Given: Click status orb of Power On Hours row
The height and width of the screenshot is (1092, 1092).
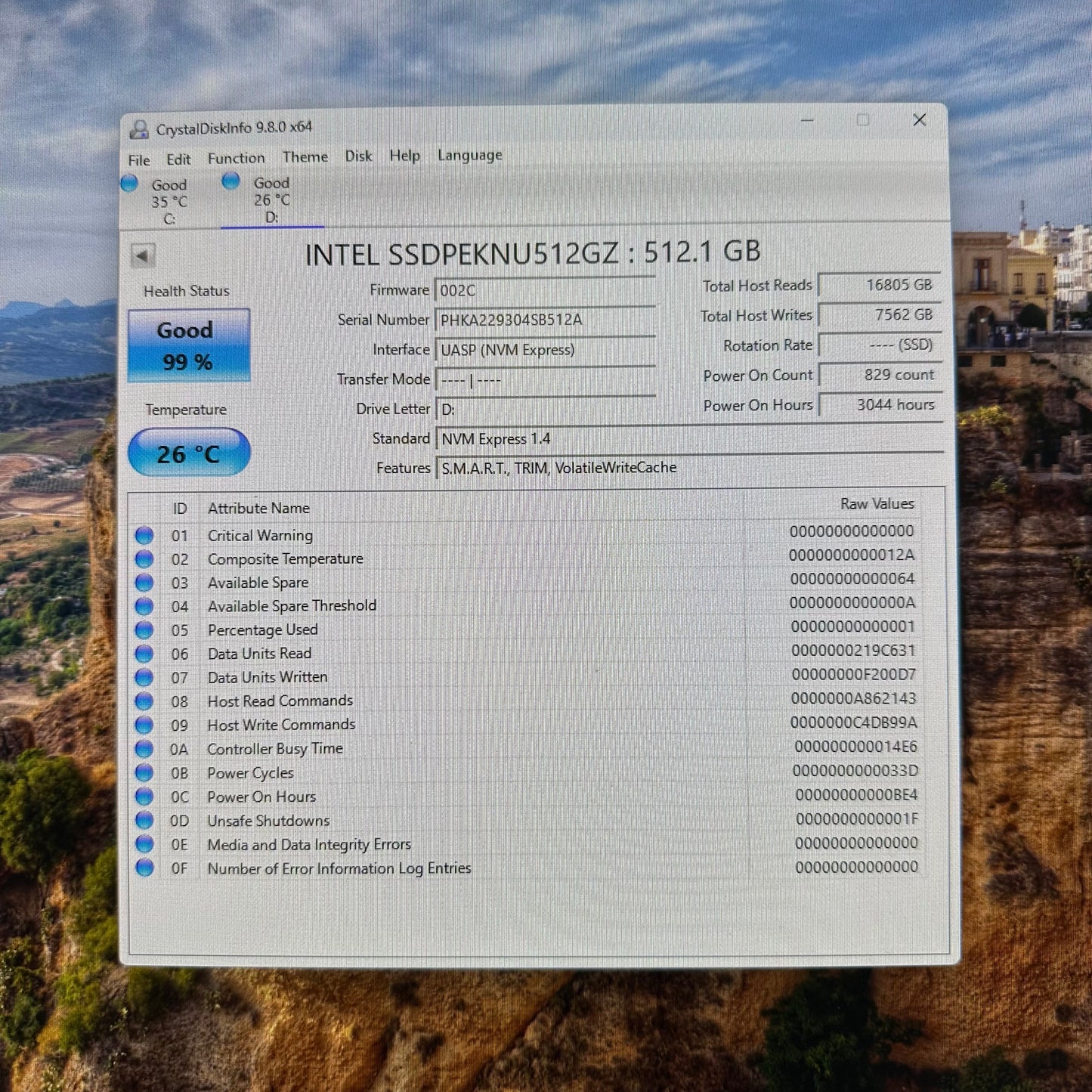Looking at the screenshot, I should point(144,797).
